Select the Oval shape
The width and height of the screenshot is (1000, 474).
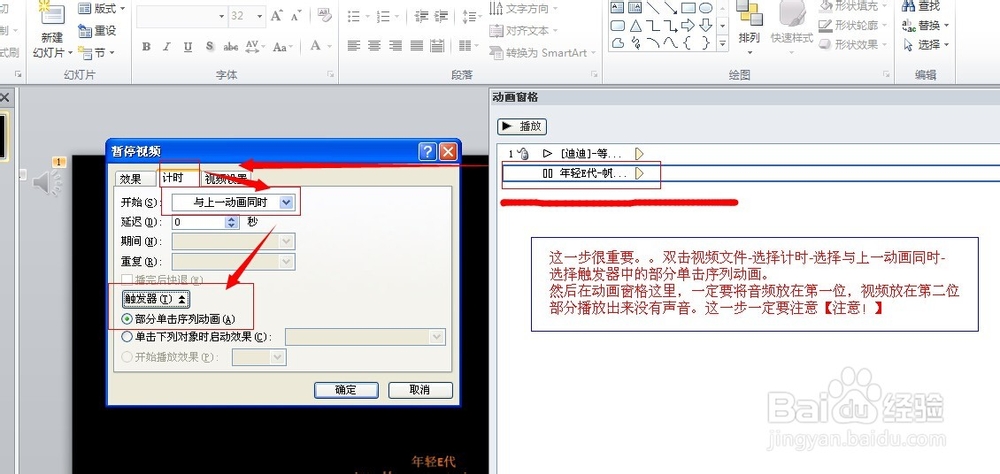pyautogui.click(x=705, y=8)
